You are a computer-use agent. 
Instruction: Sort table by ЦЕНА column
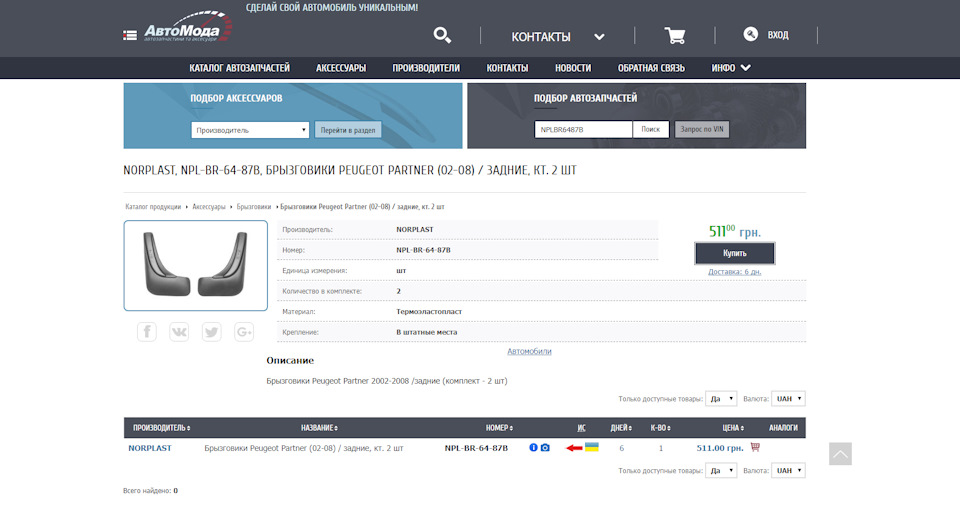(x=733, y=428)
